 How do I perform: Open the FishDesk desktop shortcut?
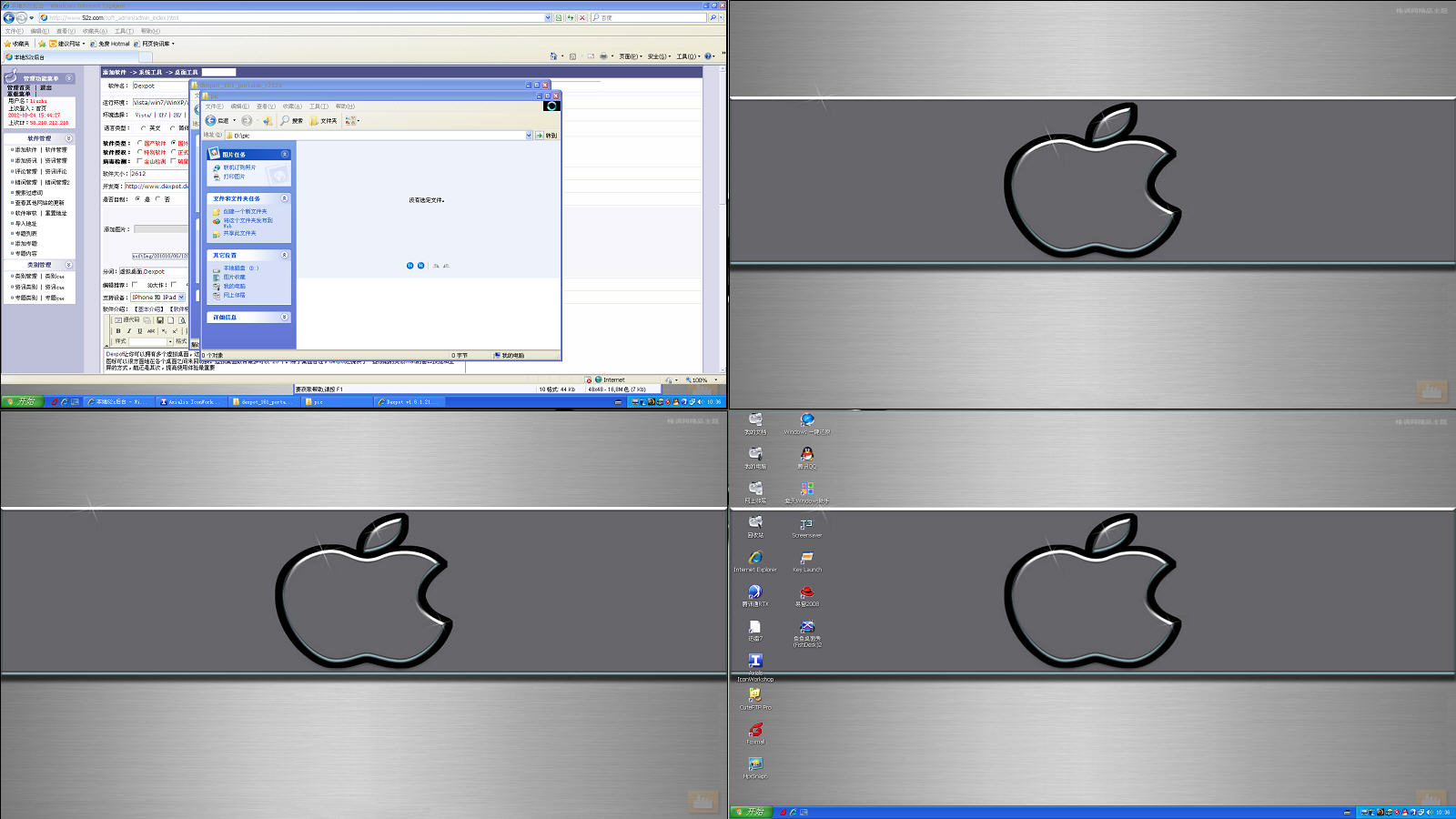[807, 633]
